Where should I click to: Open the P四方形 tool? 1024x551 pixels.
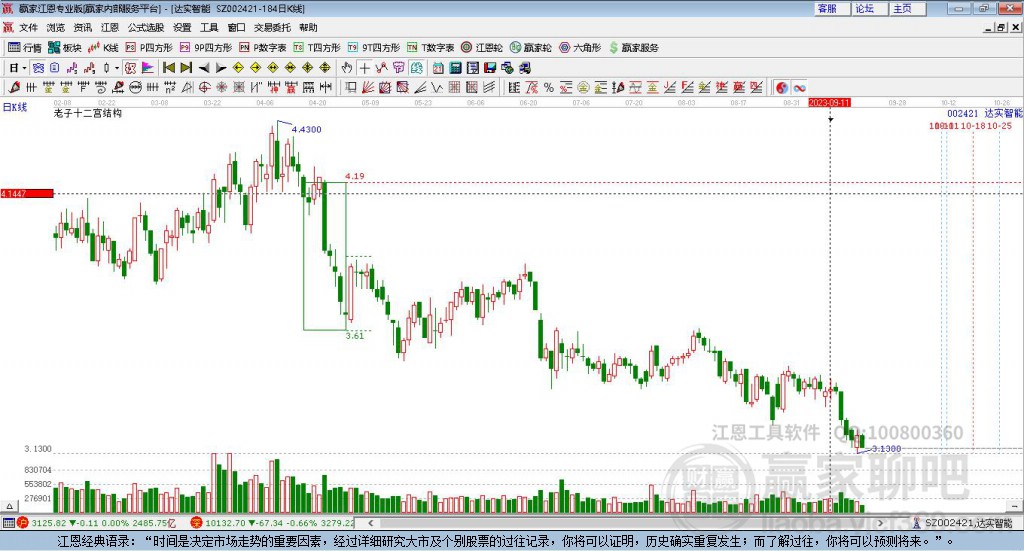pos(149,48)
